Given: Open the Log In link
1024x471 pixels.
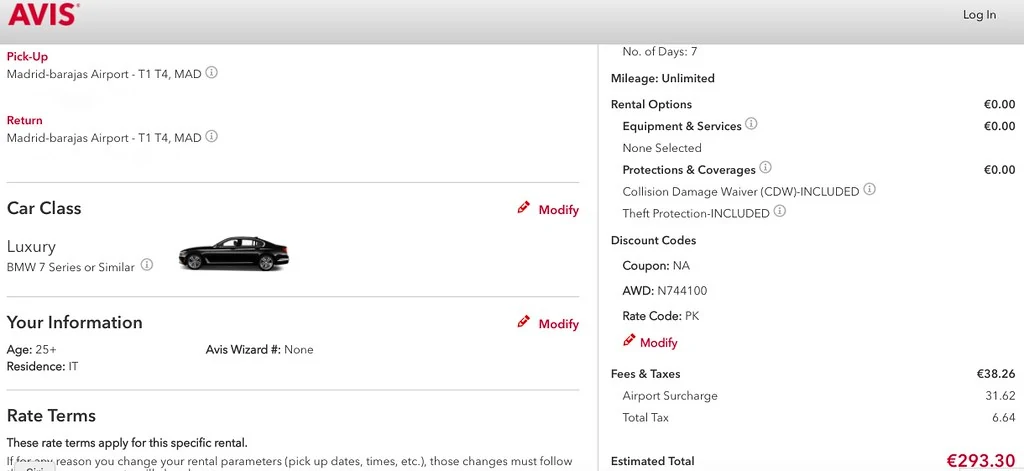Looking at the screenshot, I should coord(978,15).
